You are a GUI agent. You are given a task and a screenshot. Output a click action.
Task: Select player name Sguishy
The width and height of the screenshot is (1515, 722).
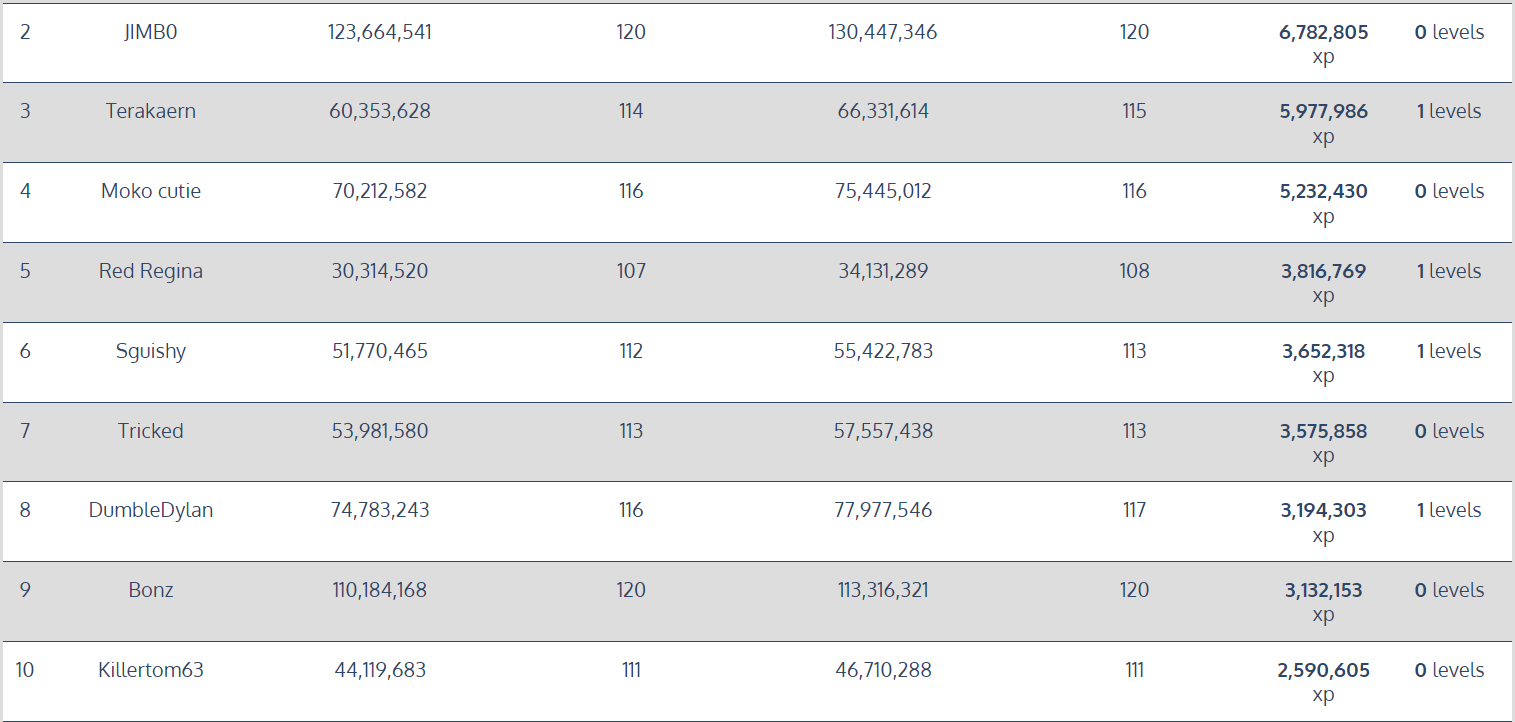tap(151, 351)
